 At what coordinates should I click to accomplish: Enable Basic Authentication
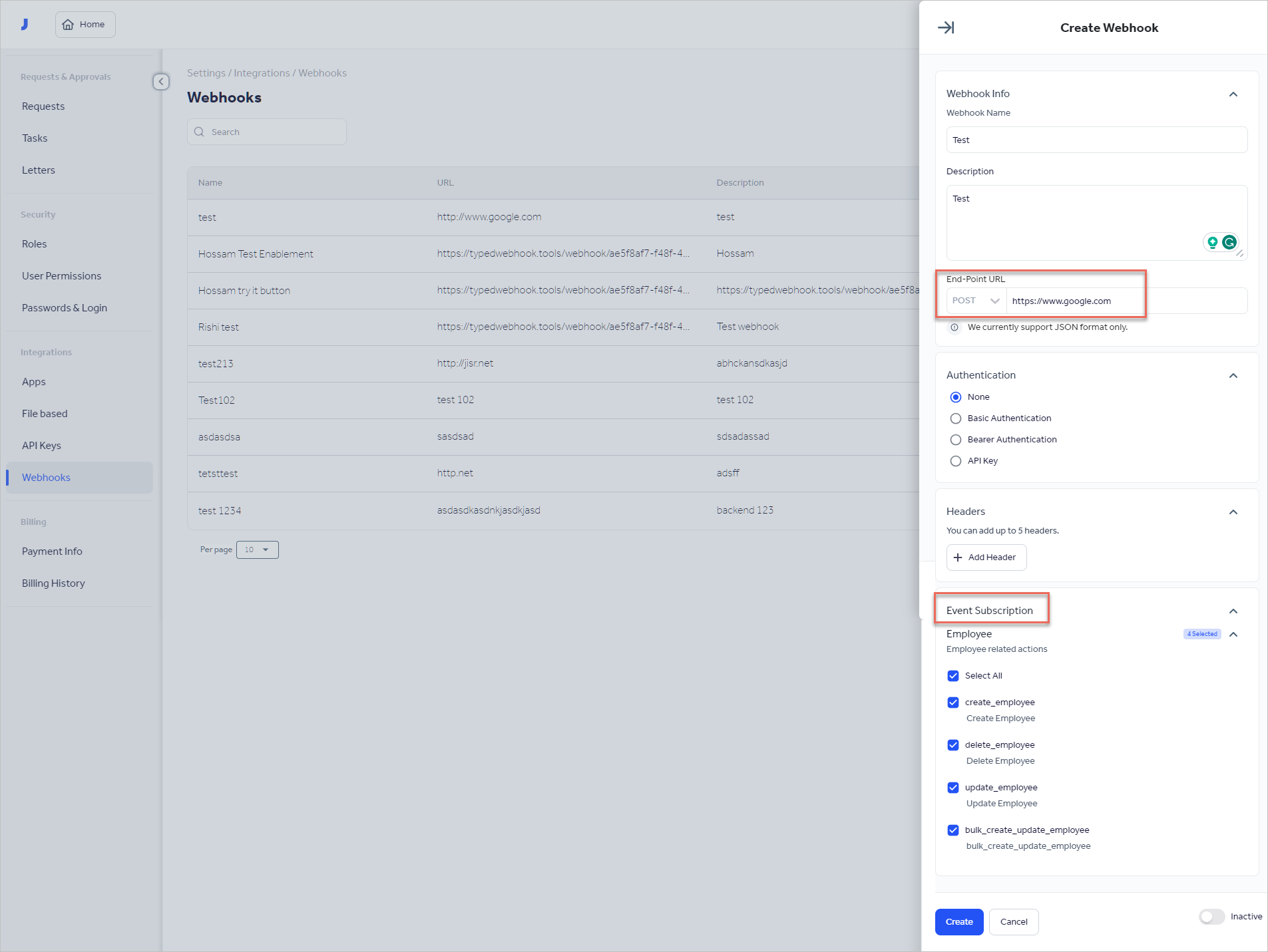click(956, 418)
